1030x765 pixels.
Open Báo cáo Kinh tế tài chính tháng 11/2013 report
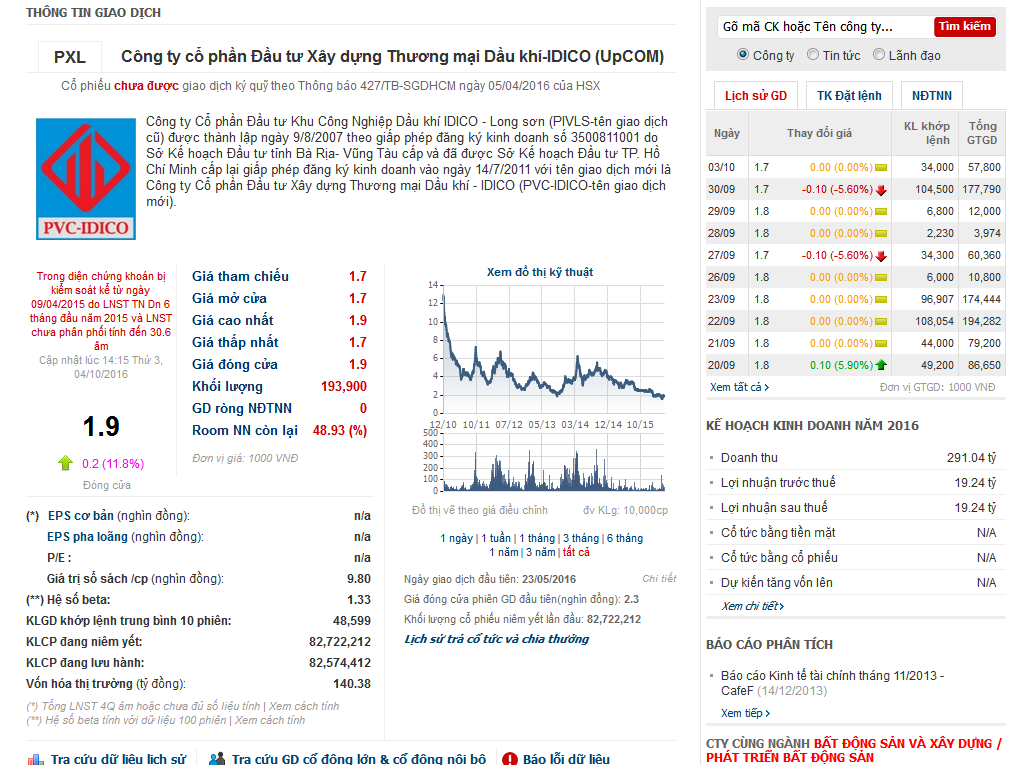pos(832,683)
